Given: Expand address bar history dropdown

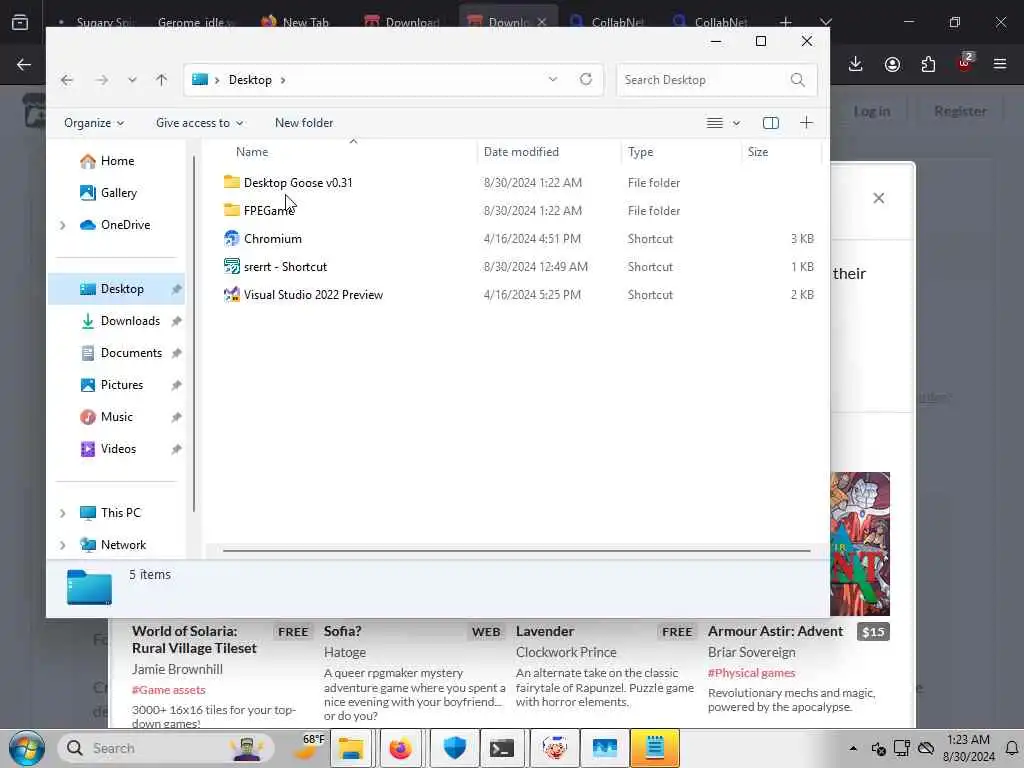Looking at the screenshot, I should [x=553, y=79].
